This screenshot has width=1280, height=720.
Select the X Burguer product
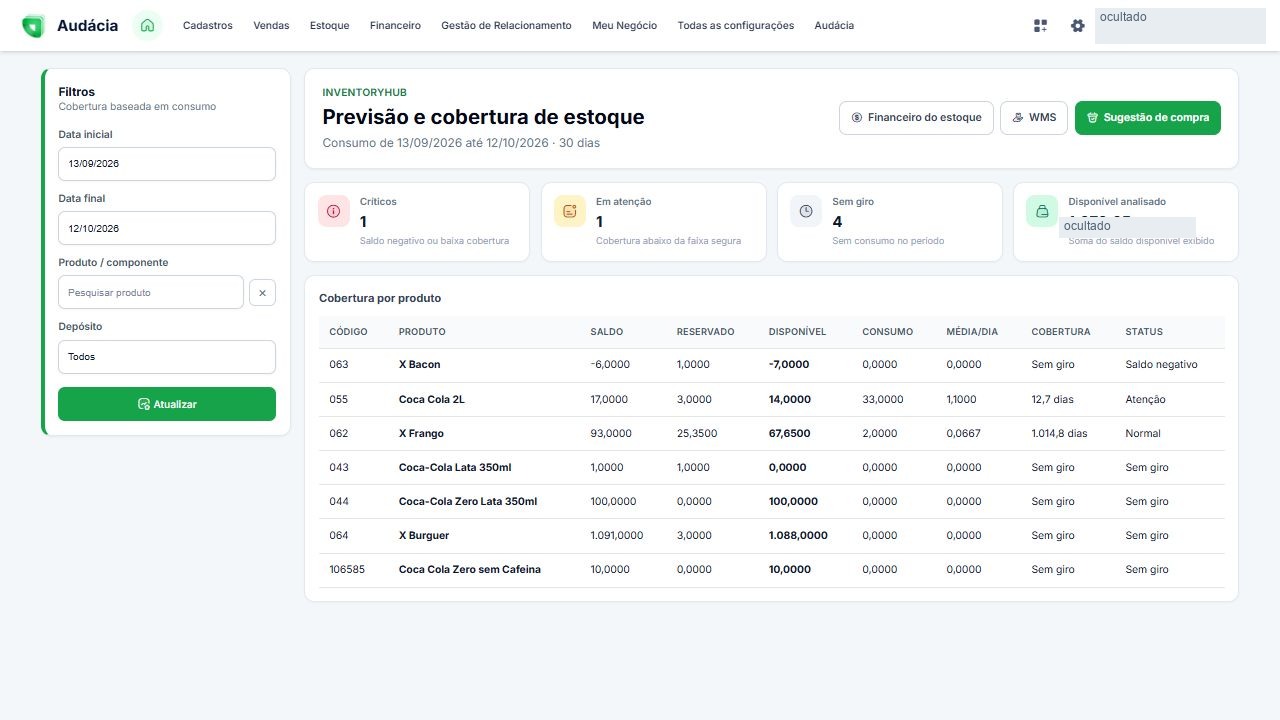(424, 535)
